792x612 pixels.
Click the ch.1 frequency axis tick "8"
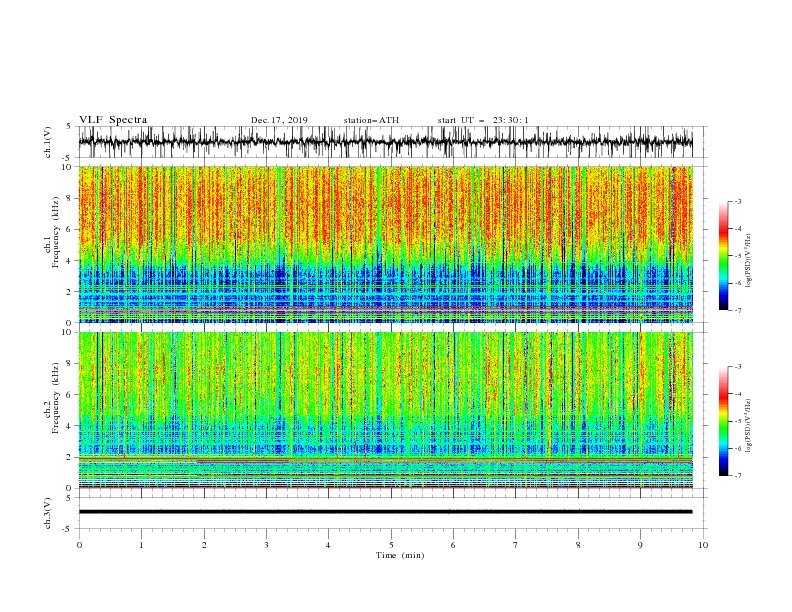pyautogui.click(x=70, y=198)
